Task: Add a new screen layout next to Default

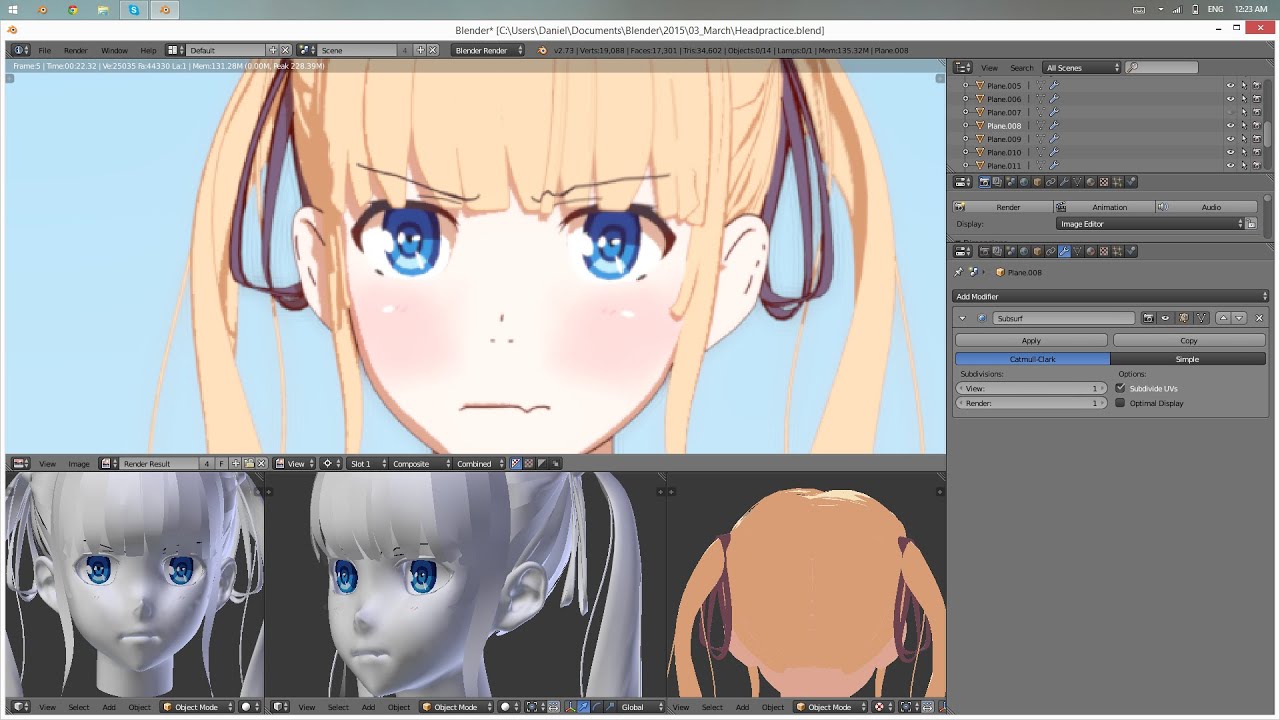Action: click(x=272, y=50)
